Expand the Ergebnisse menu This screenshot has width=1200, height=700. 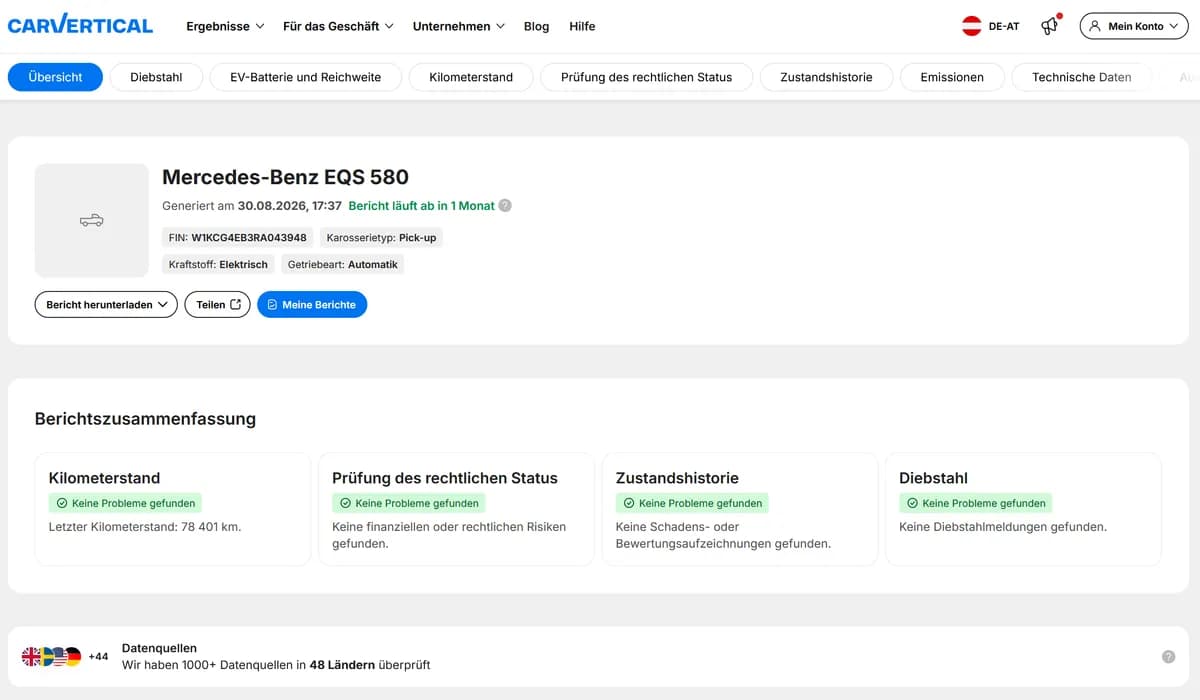[x=225, y=26]
